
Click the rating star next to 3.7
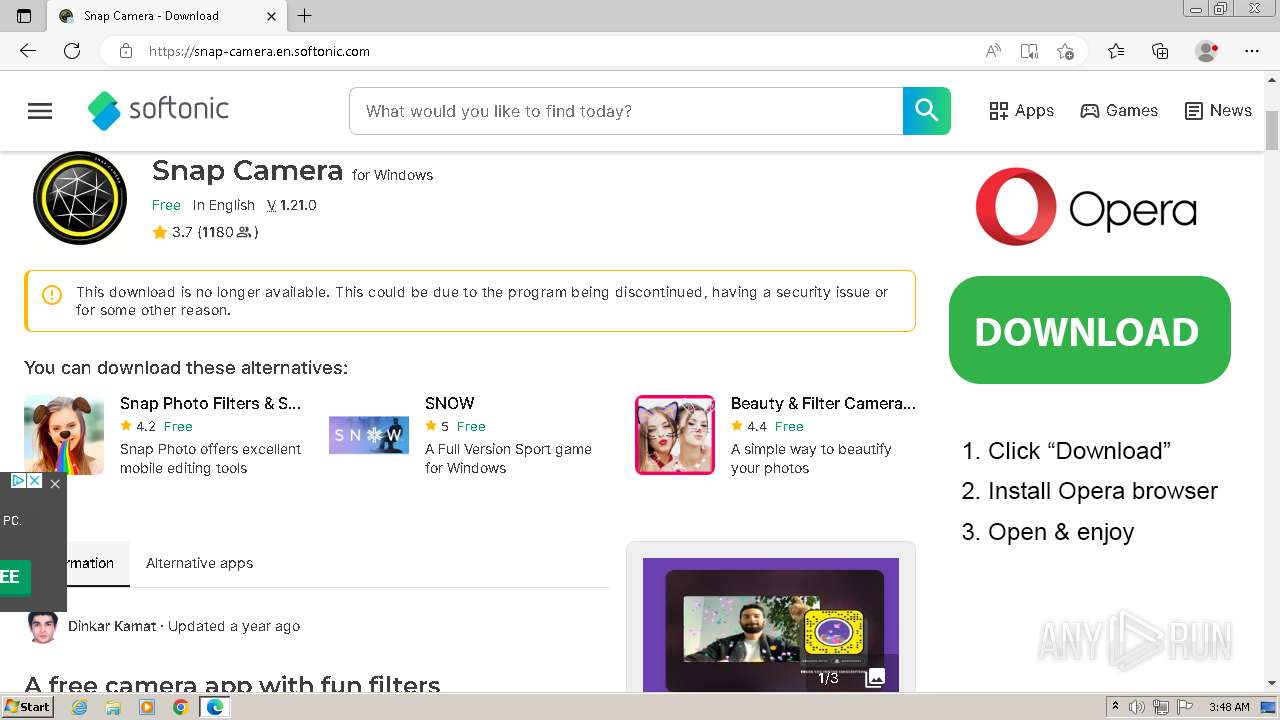point(160,232)
